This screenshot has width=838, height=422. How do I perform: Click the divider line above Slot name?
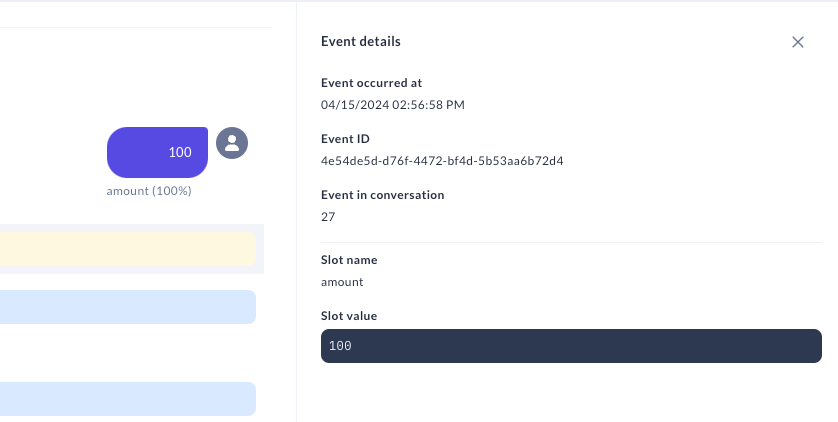pos(571,242)
